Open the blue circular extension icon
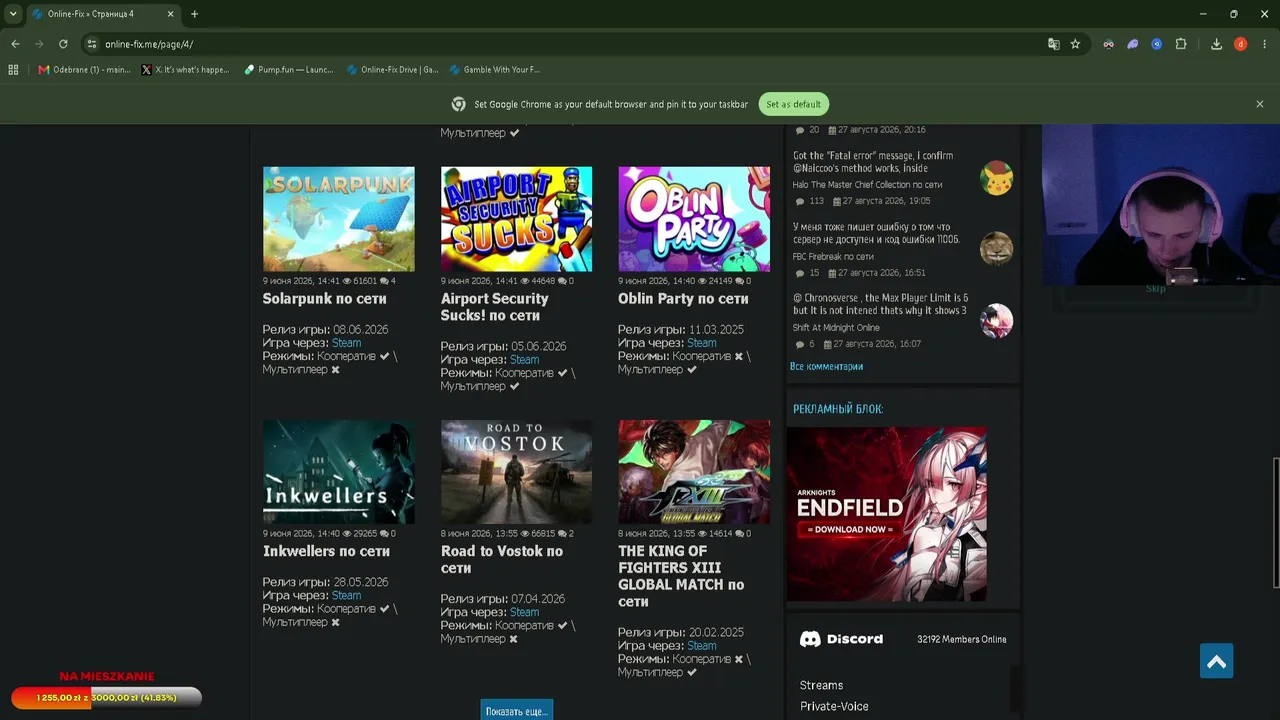Screen dimensions: 1280x720 [1157, 44]
